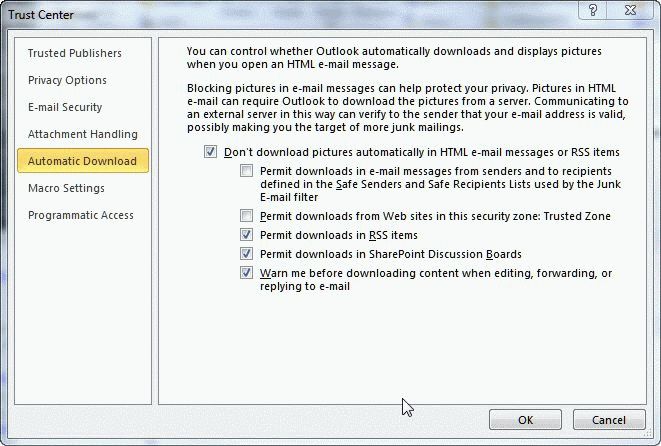Viewport: 661px width, 446px height.
Task: Check Permit downloads from Trusted Zone sites
Action: [247, 216]
